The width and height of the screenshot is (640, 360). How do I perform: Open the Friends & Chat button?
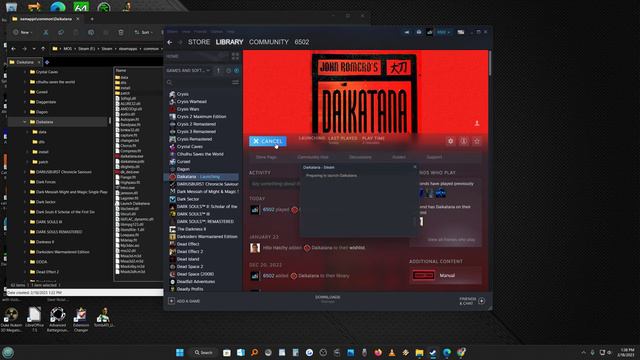point(472,301)
